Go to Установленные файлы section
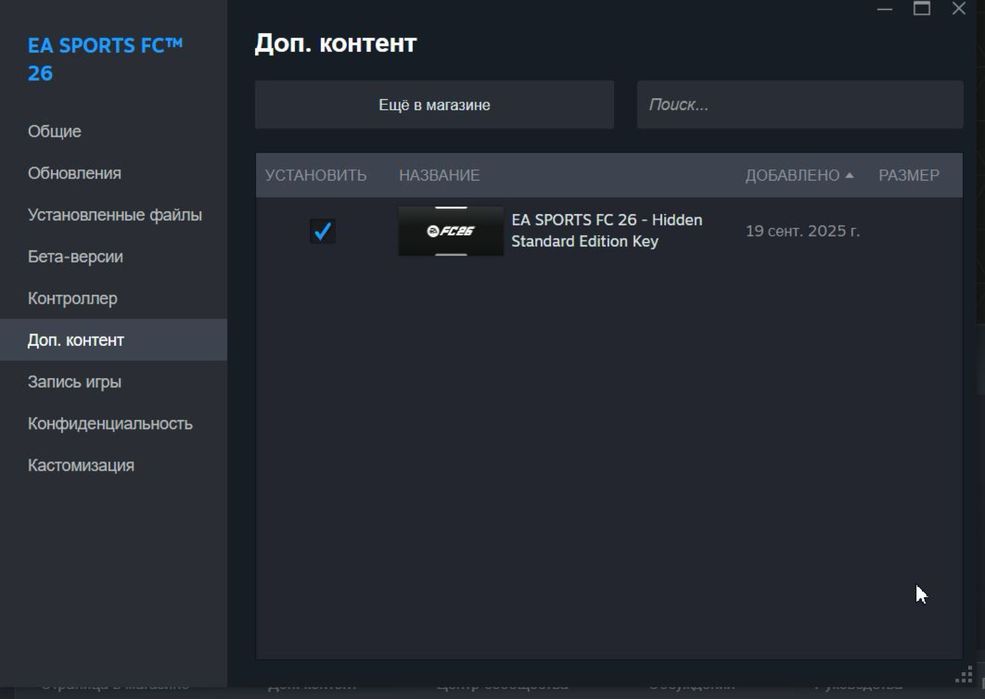Viewport: 985px width, 699px height. [x=114, y=215]
